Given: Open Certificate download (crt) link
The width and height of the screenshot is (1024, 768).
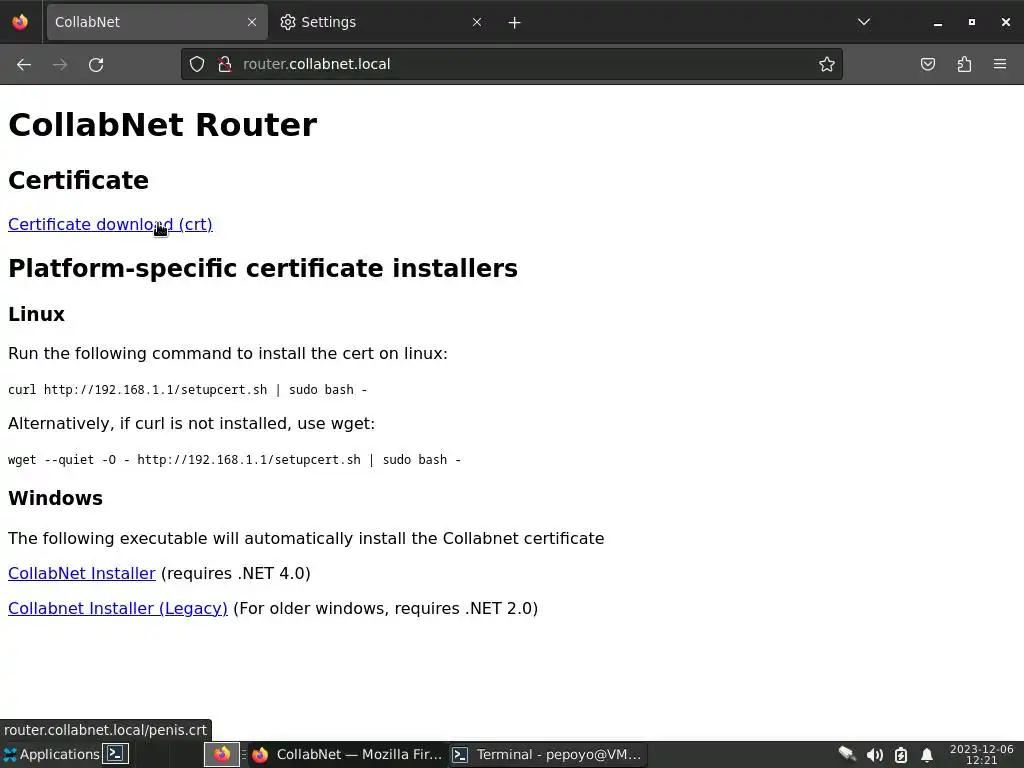Looking at the screenshot, I should tap(110, 224).
